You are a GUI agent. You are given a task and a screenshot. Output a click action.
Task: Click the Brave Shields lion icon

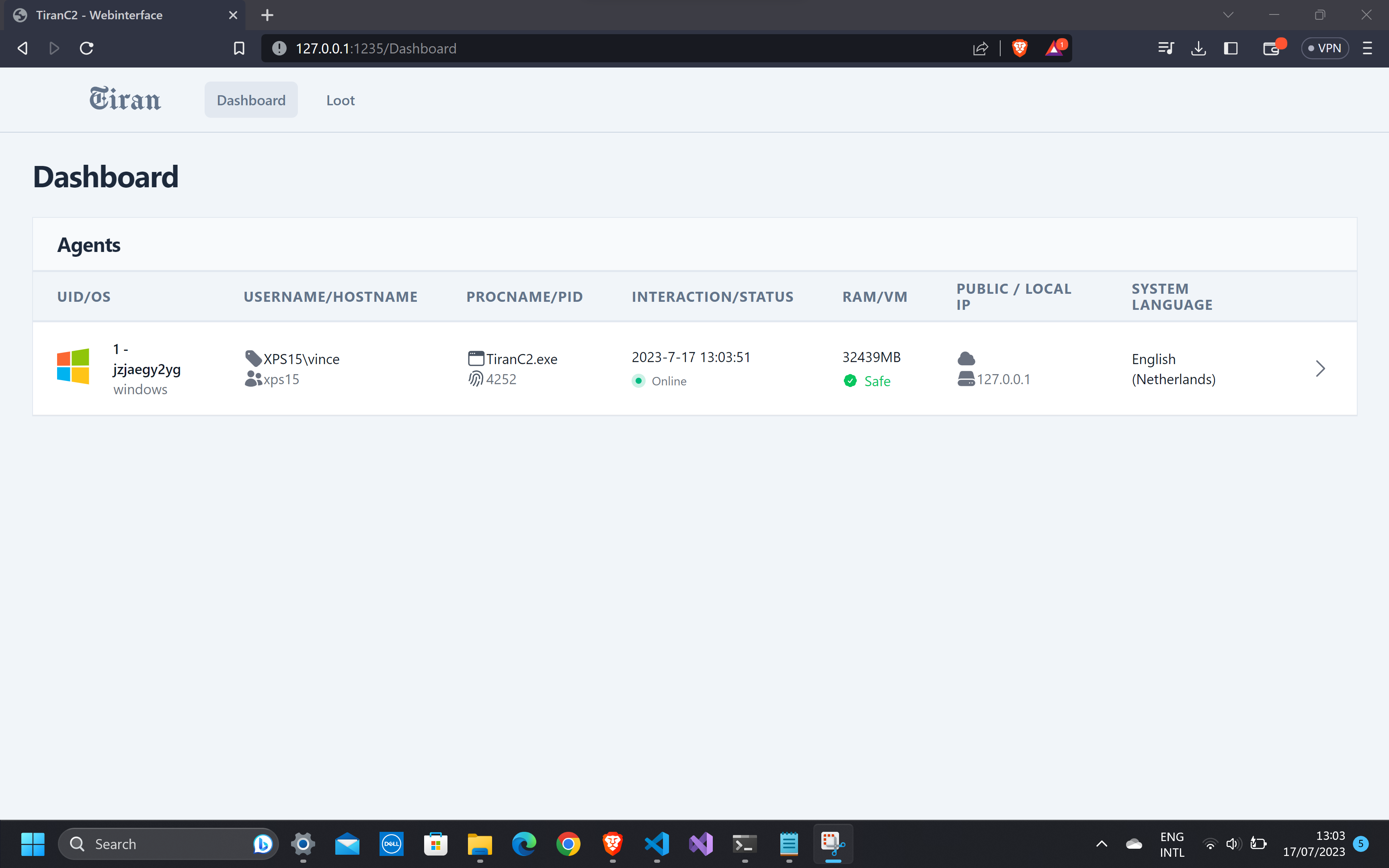1019,48
